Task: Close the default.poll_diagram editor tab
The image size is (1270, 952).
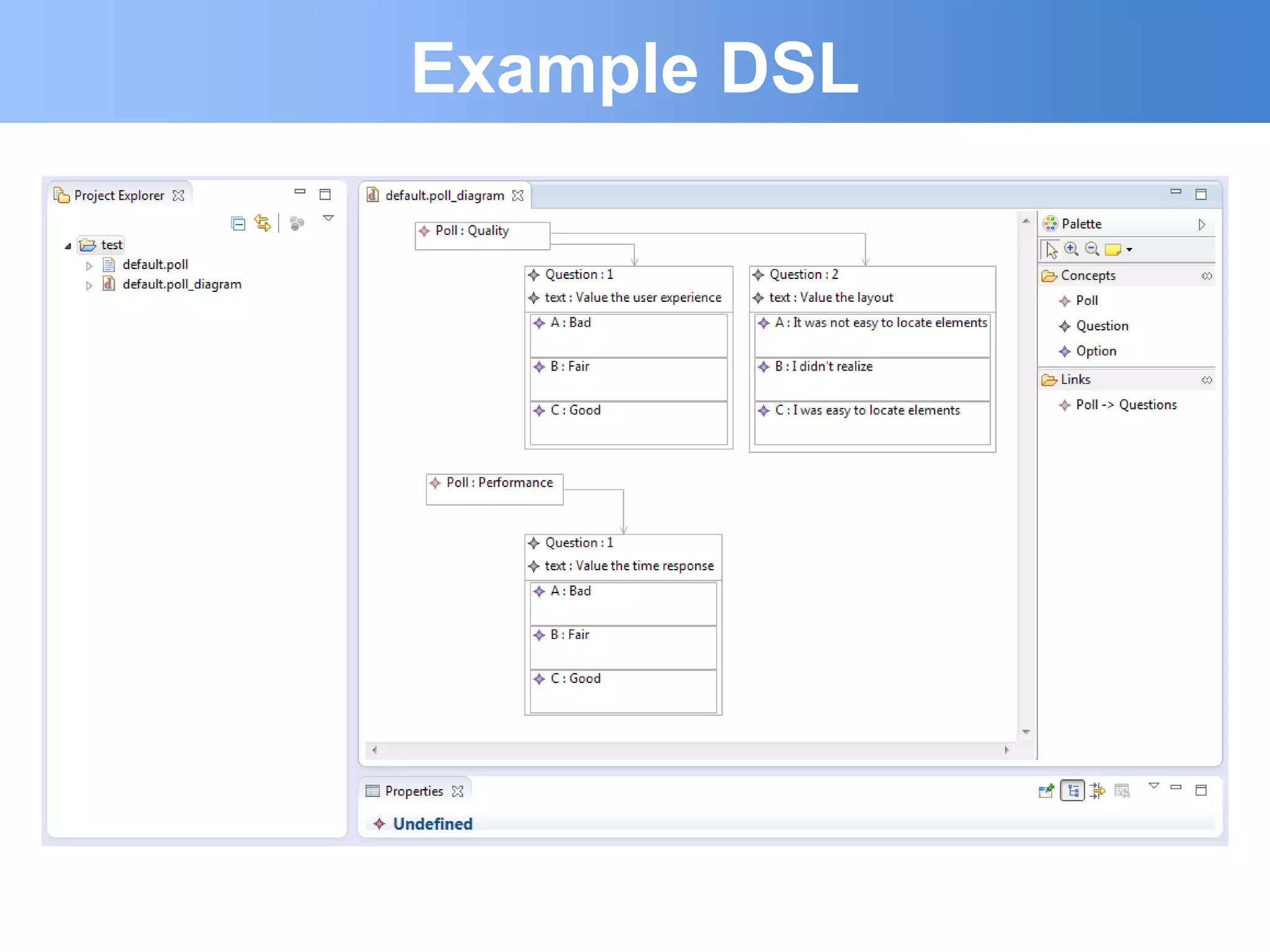Action: coord(518,195)
